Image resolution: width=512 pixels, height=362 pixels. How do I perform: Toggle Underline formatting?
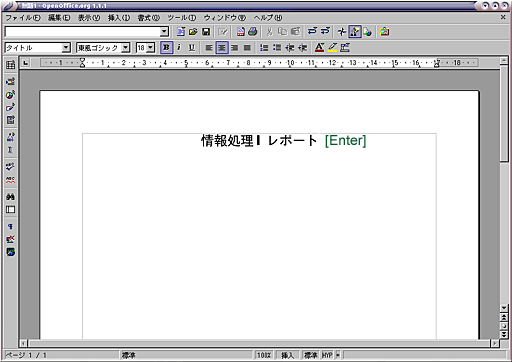[x=192, y=48]
